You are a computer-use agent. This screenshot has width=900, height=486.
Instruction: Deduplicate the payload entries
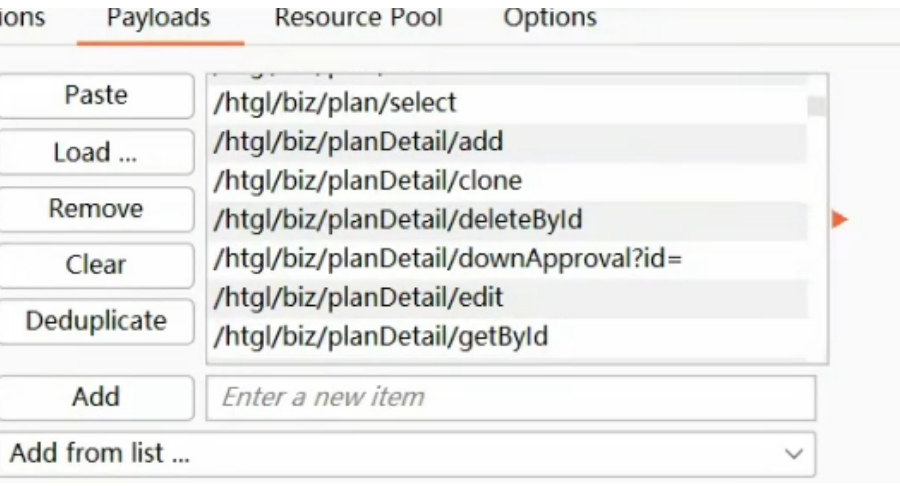96,321
